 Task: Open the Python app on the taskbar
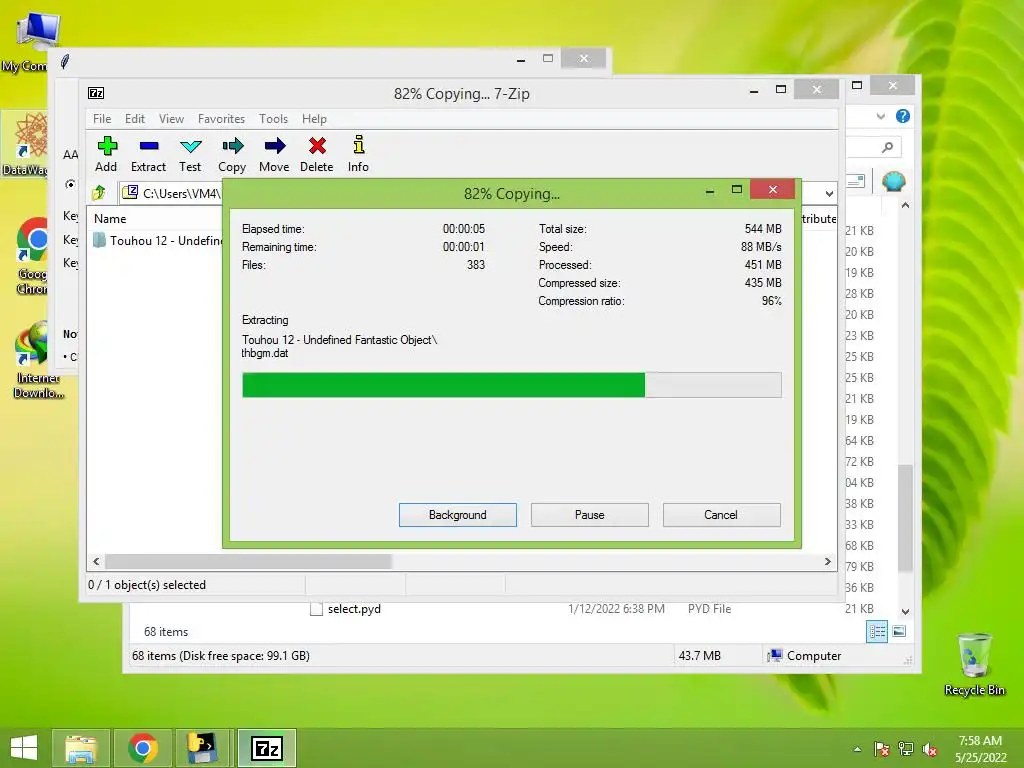tap(203, 748)
